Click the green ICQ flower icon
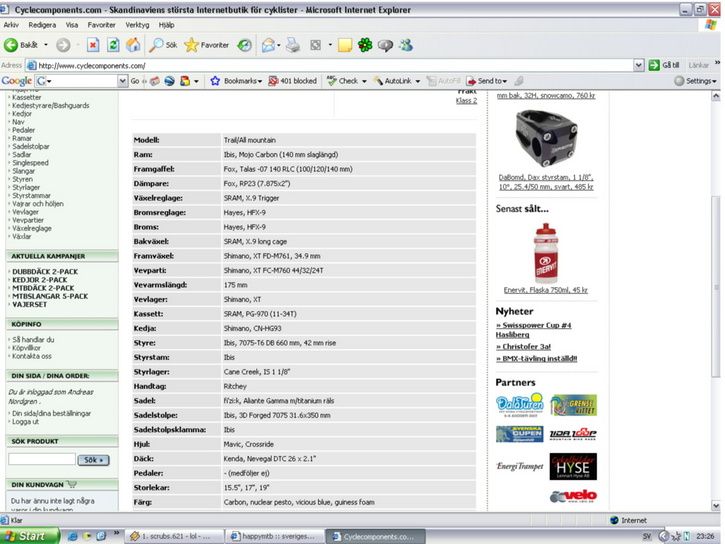This screenshot has width=725, height=544. (365, 45)
